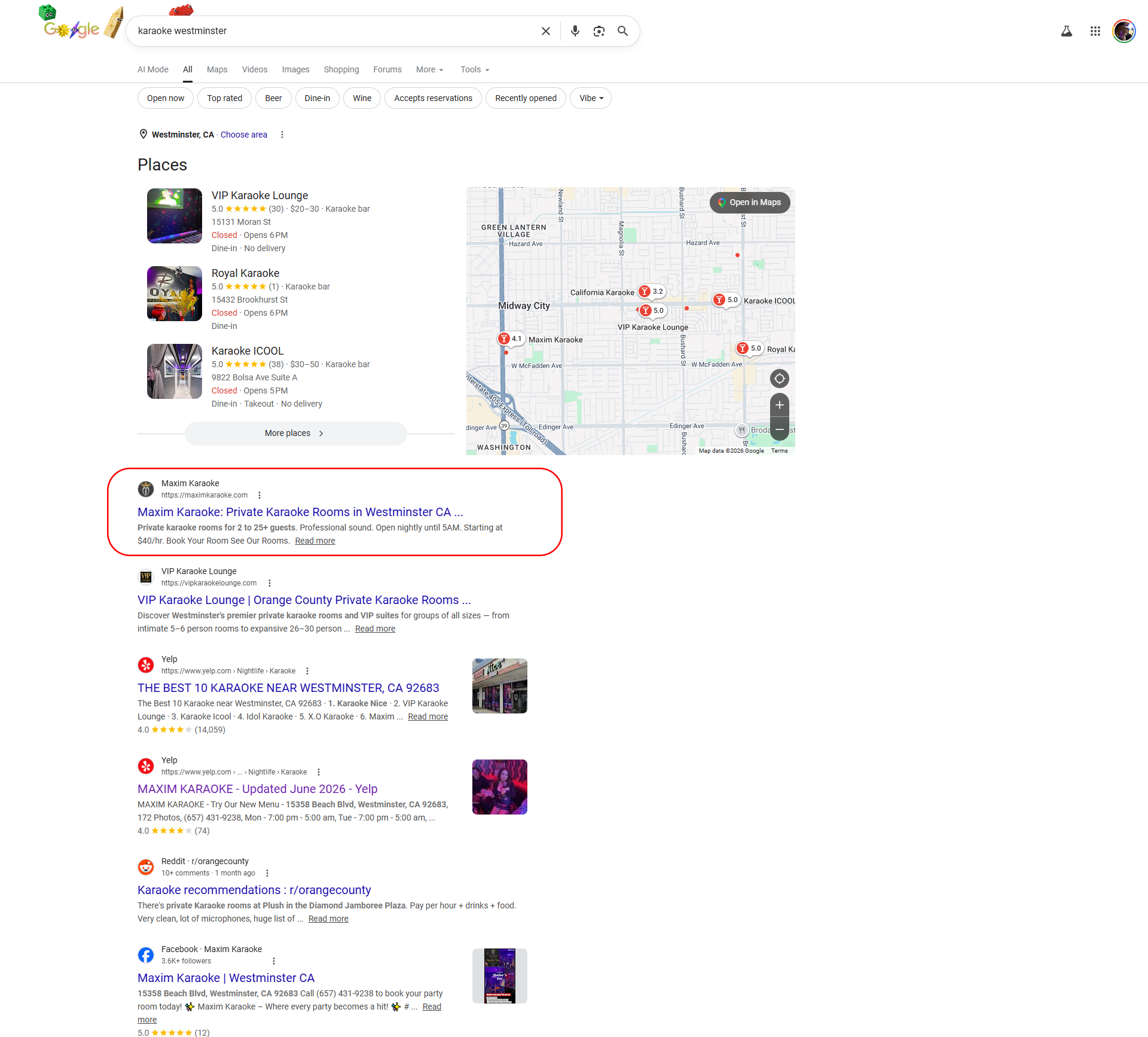Viewport: 1148px width, 1037px height.
Task: Open more options for Facebook Maxim Karaoke result
Action: (x=274, y=961)
